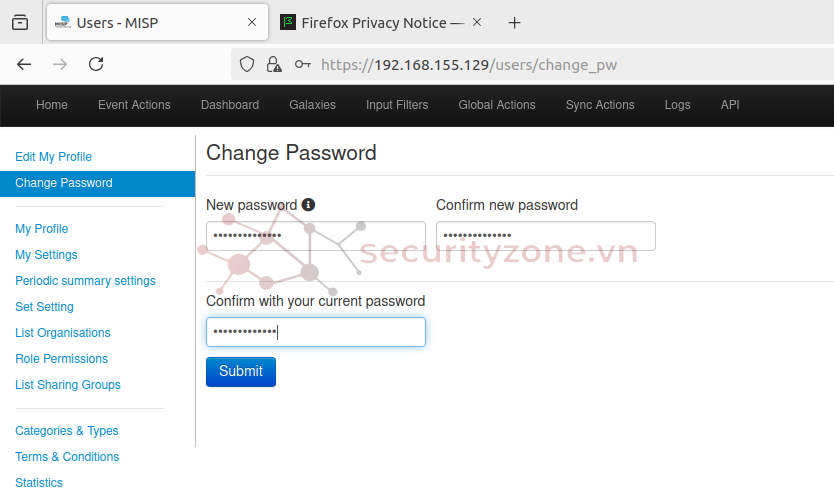The width and height of the screenshot is (834, 498).
Task: Click the address bar URL
Action: coord(469,65)
